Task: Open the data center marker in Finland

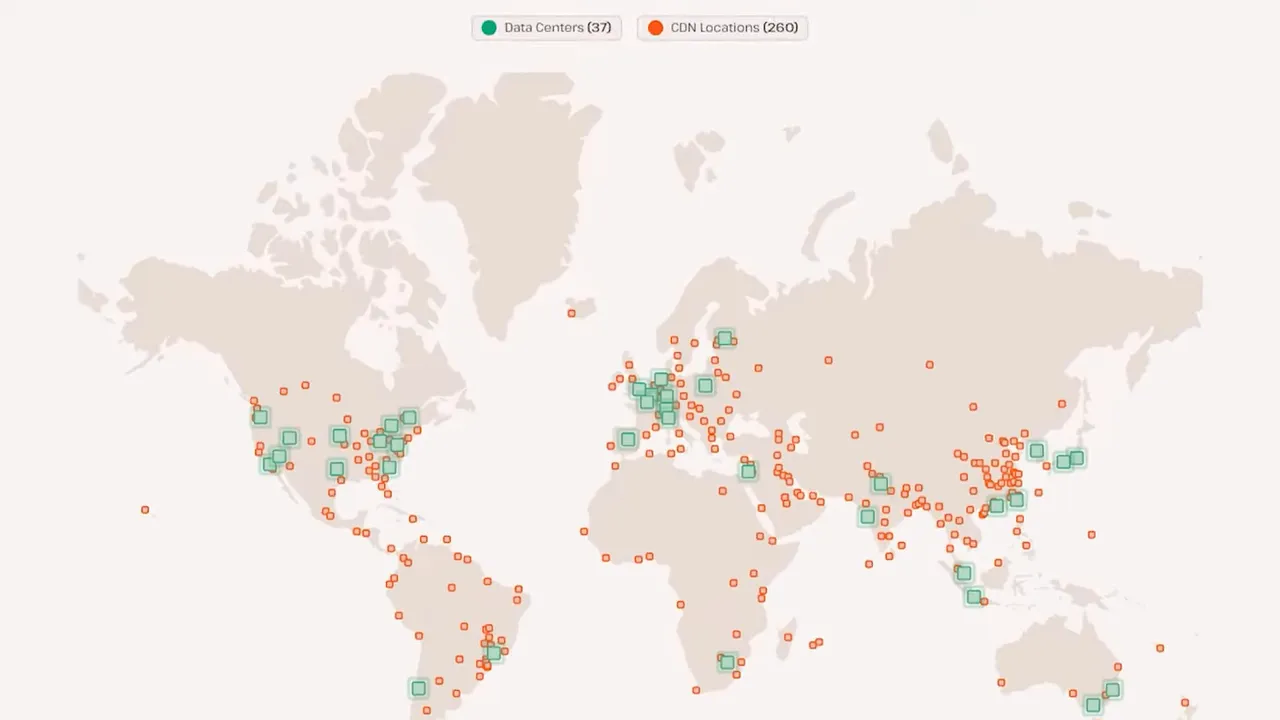Action: (x=725, y=338)
